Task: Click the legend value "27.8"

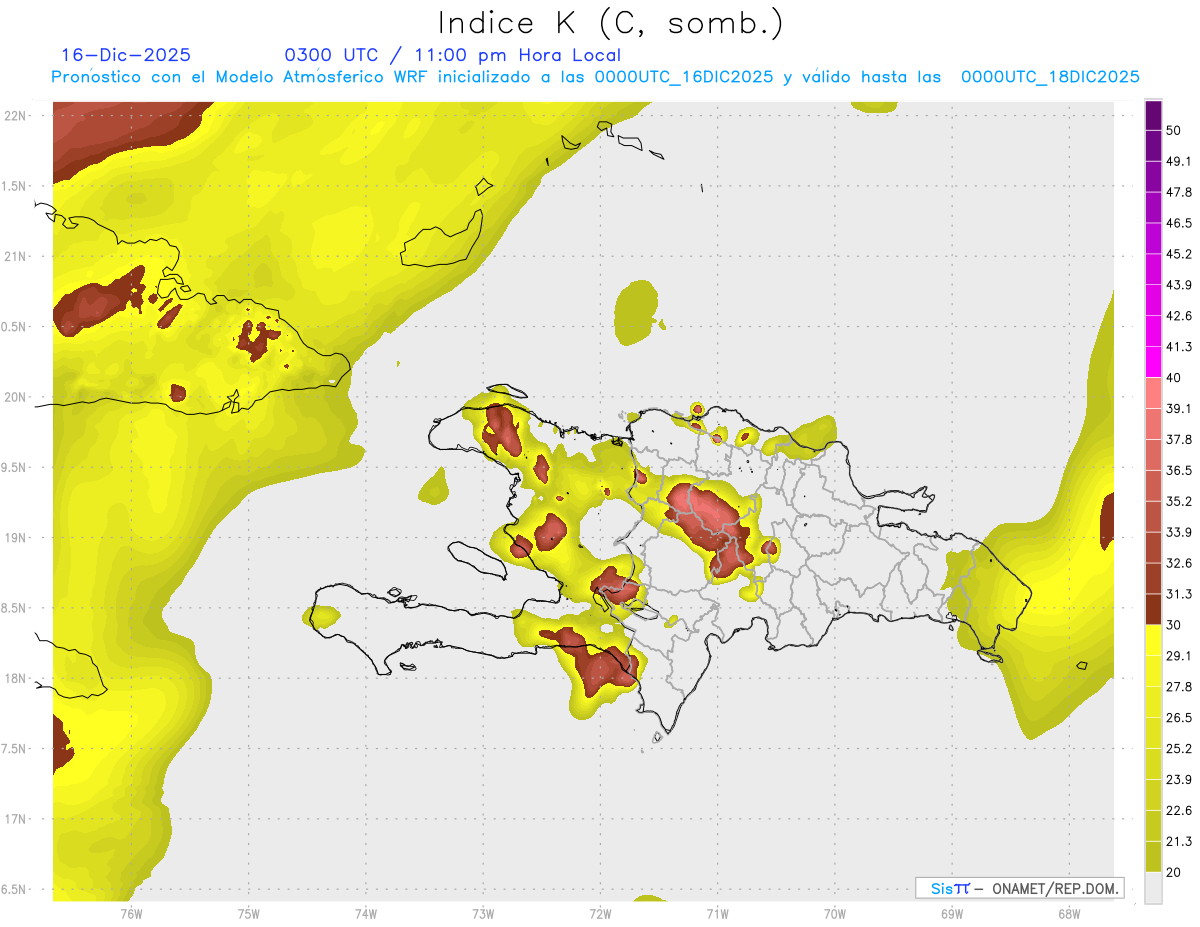Action: [x=1179, y=686]
